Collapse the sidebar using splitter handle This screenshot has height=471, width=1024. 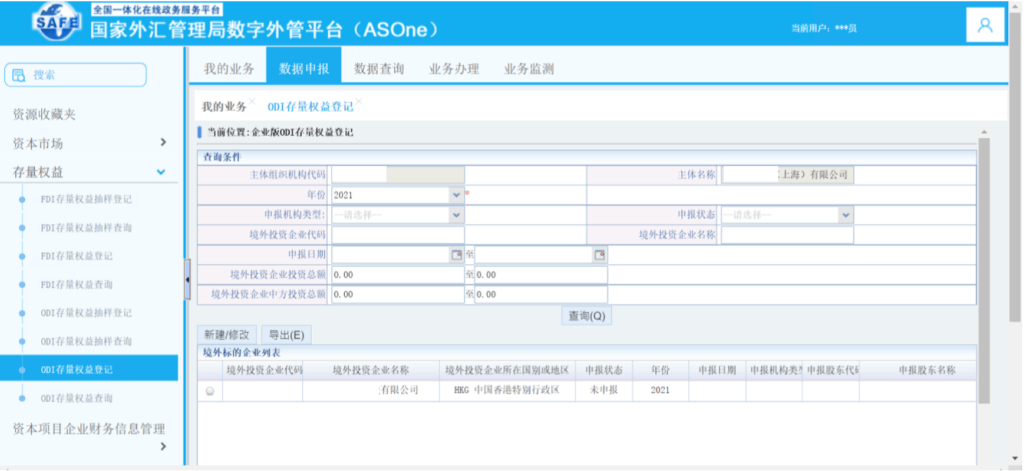[187, 281]
